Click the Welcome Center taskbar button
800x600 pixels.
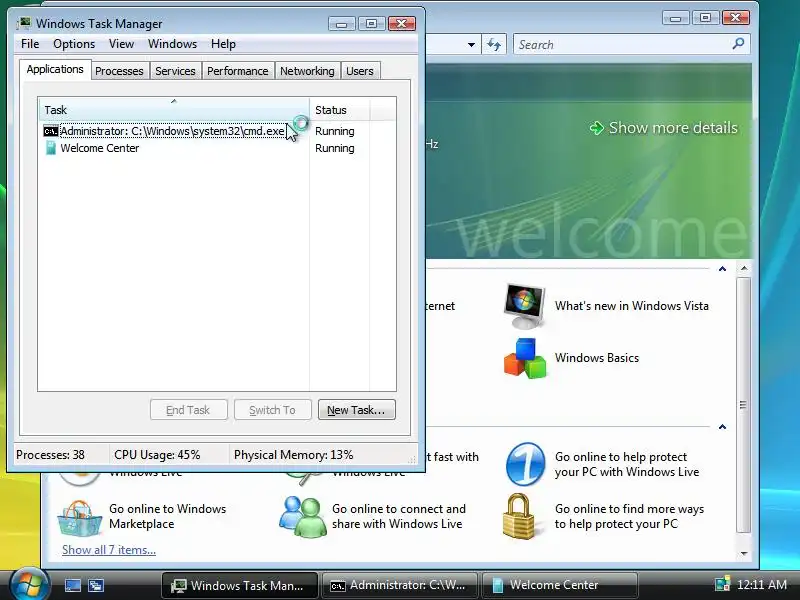pyautogui.click(x=559, y=585)
